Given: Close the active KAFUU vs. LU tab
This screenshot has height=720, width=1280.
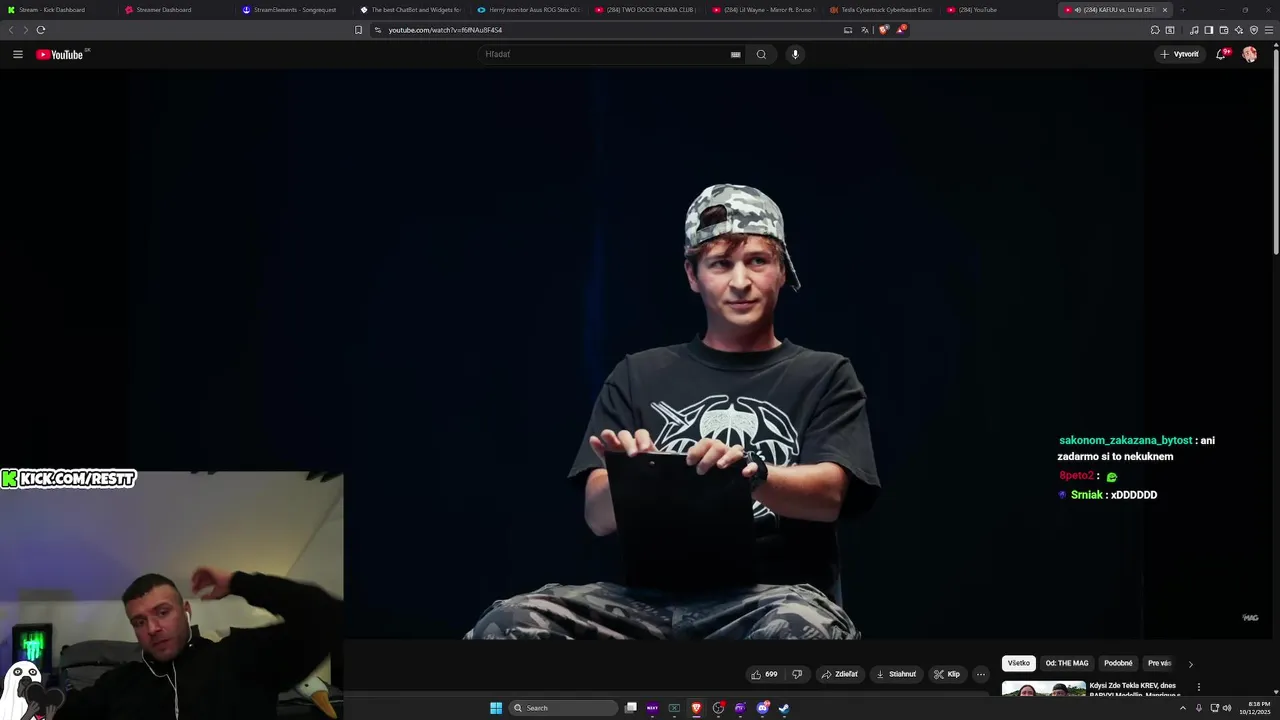Looking at the screenshot, I should click(1164, 10).
